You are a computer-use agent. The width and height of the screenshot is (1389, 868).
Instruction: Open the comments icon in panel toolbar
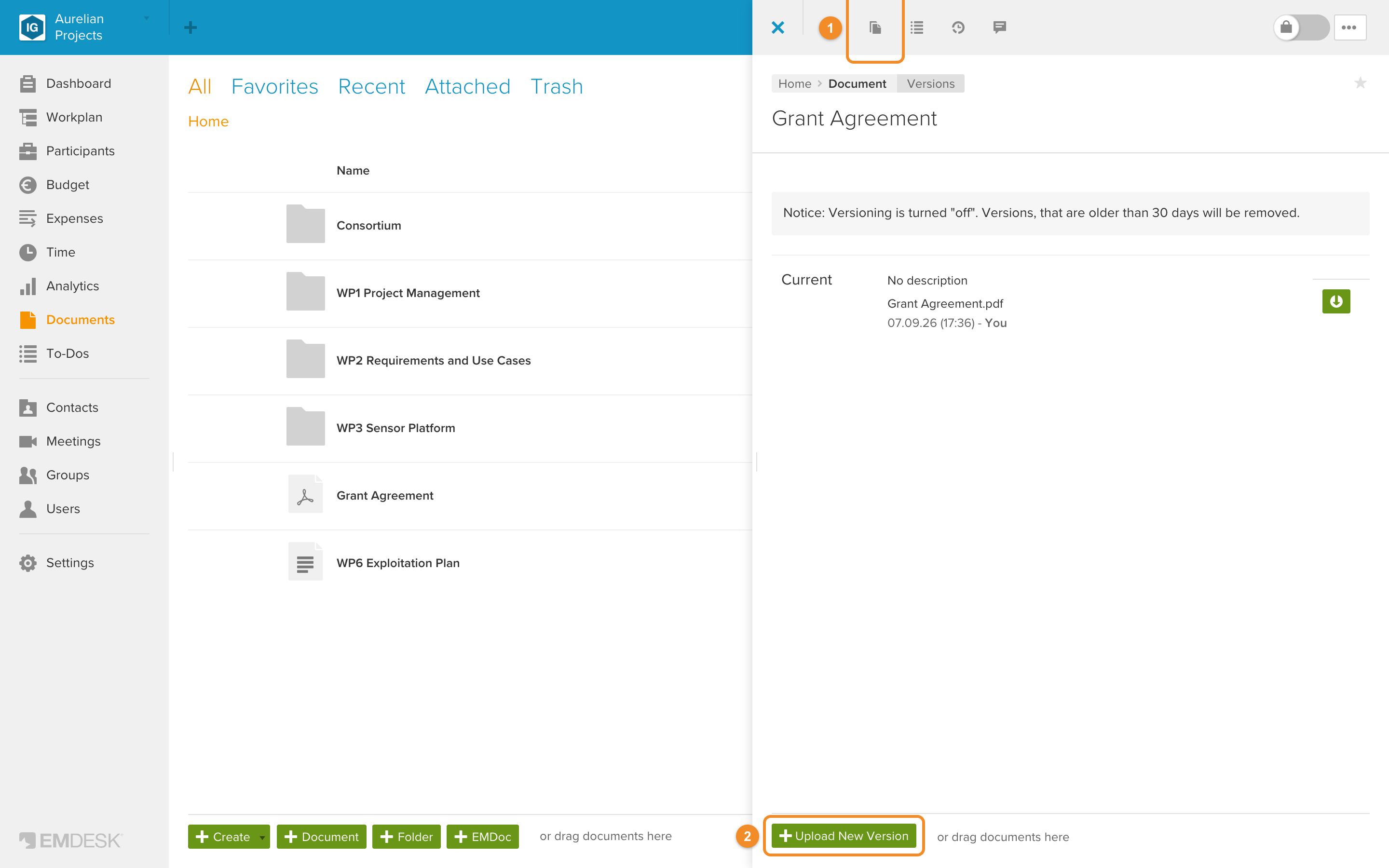click(999, 27)
